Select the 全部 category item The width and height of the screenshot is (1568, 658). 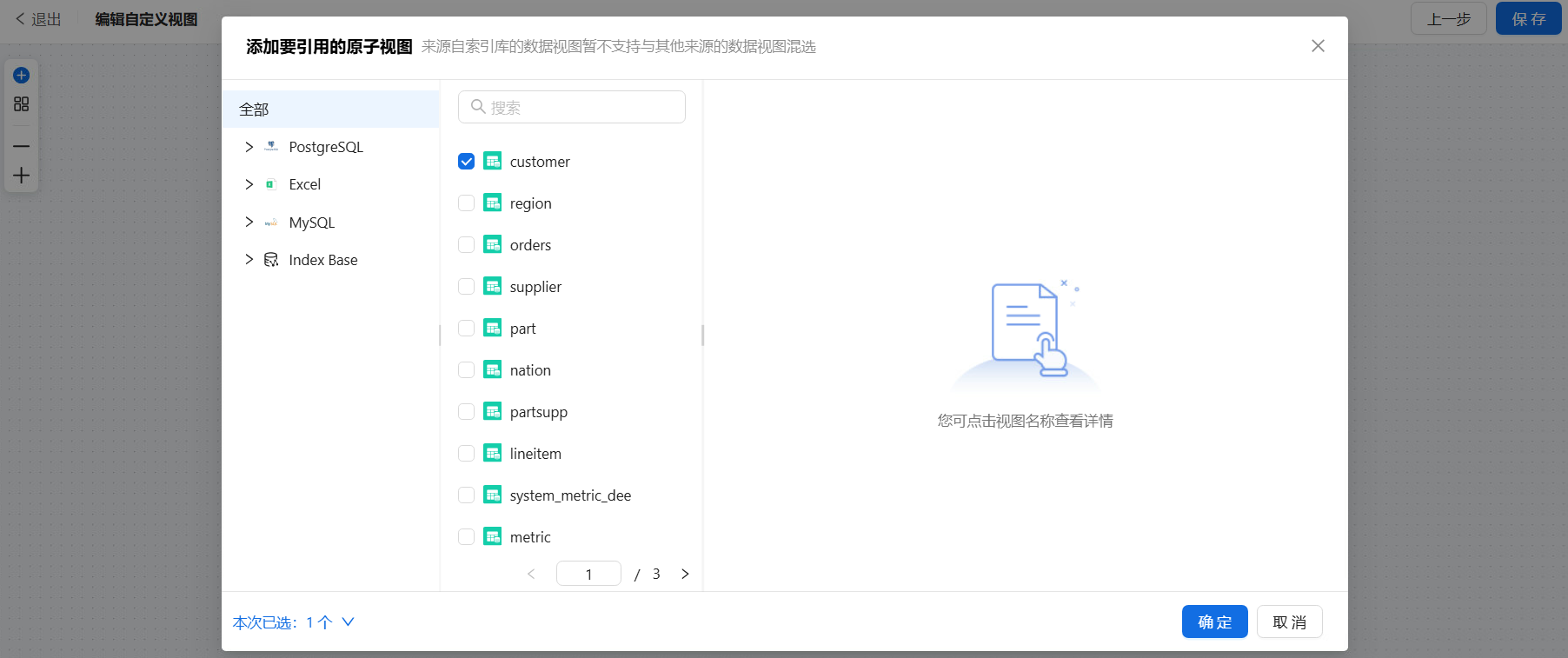pos(330,110)
